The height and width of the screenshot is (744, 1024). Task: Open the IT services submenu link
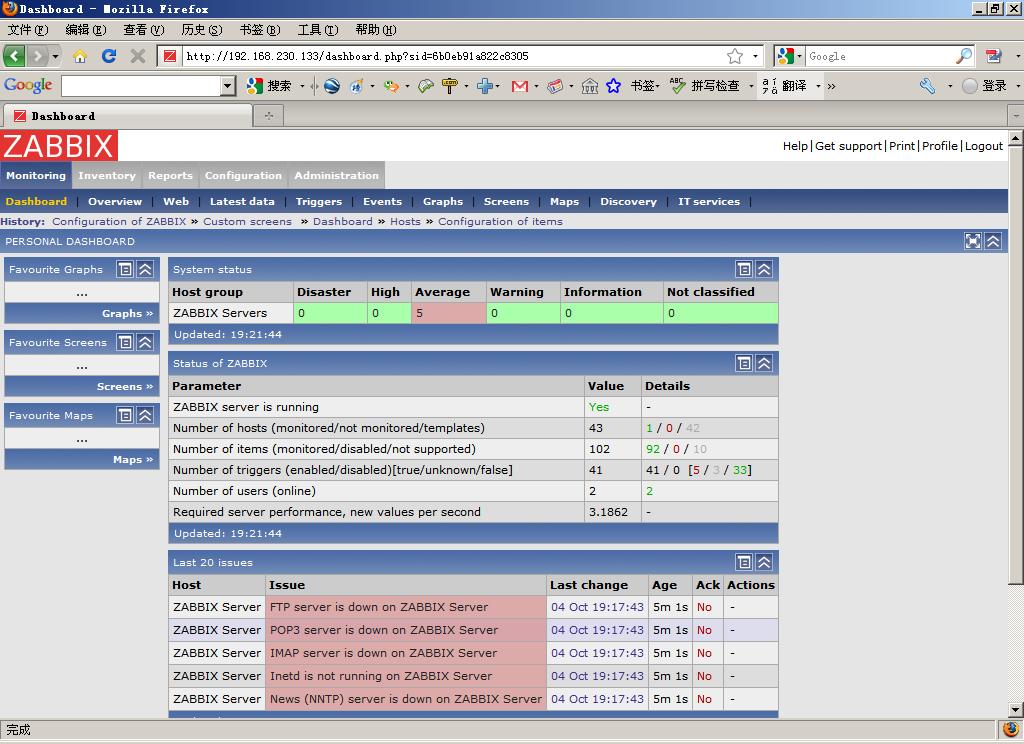pos(709,201)
